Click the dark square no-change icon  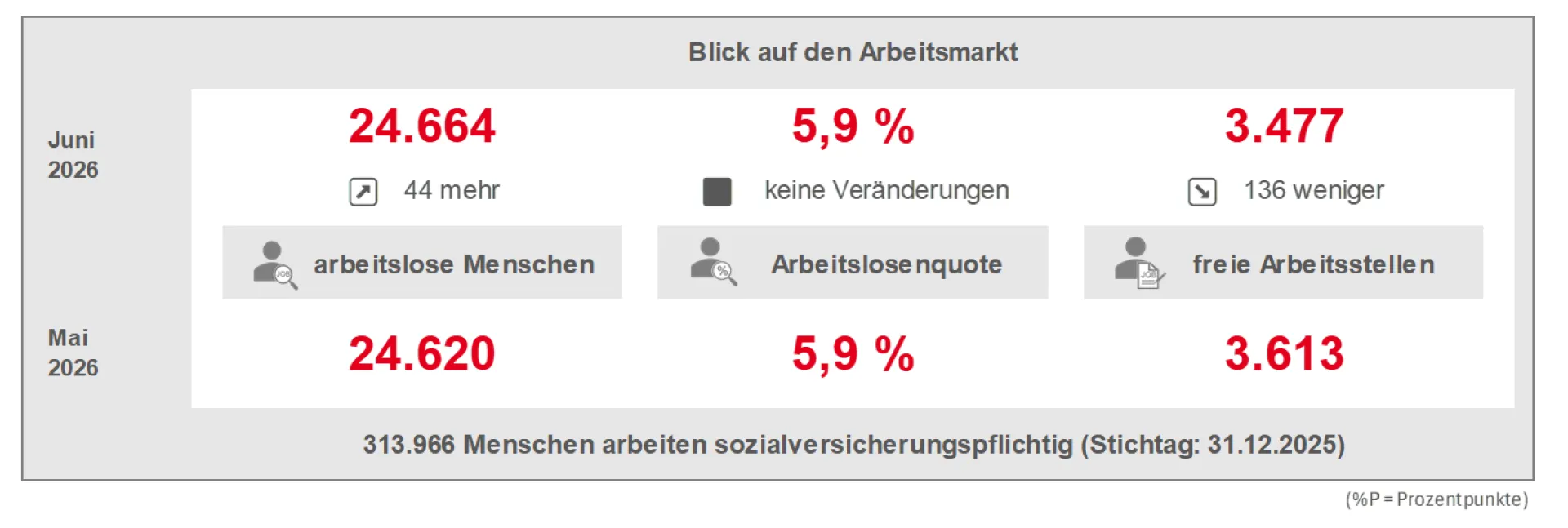coord(717,192)
